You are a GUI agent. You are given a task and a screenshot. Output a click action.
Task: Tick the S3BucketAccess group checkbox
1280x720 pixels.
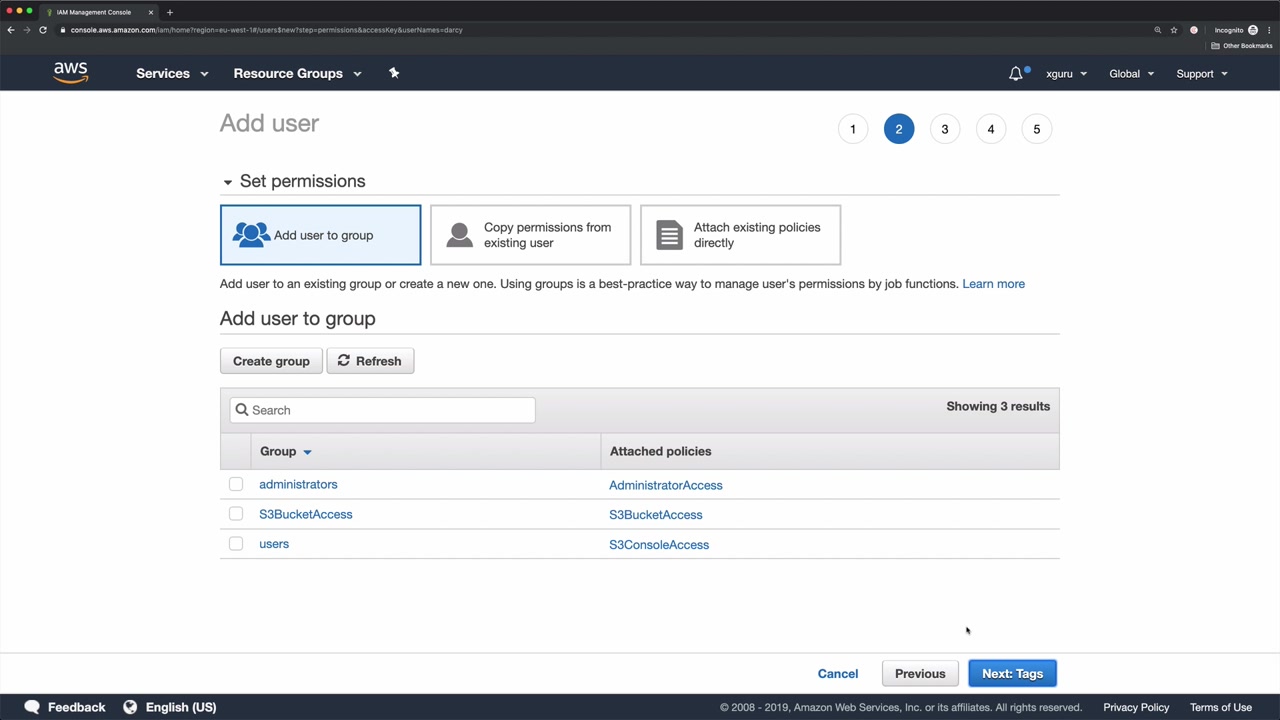tap(236, 514)
